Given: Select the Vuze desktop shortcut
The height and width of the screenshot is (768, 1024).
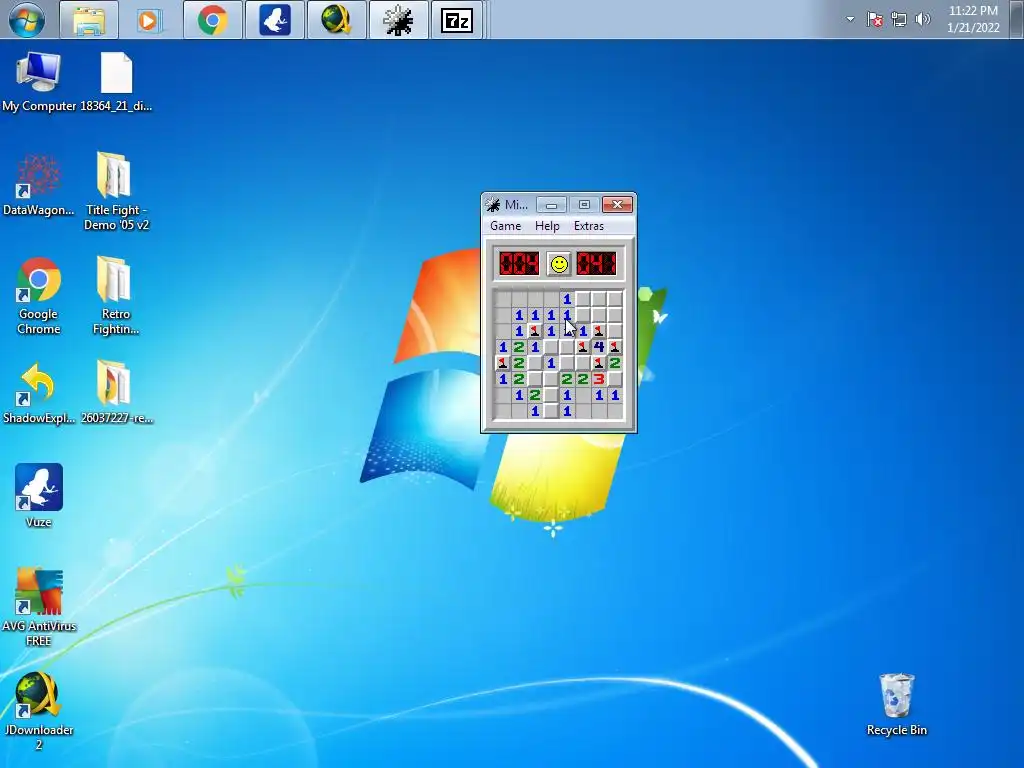Looking at the screenshot, I should point(39,496).
